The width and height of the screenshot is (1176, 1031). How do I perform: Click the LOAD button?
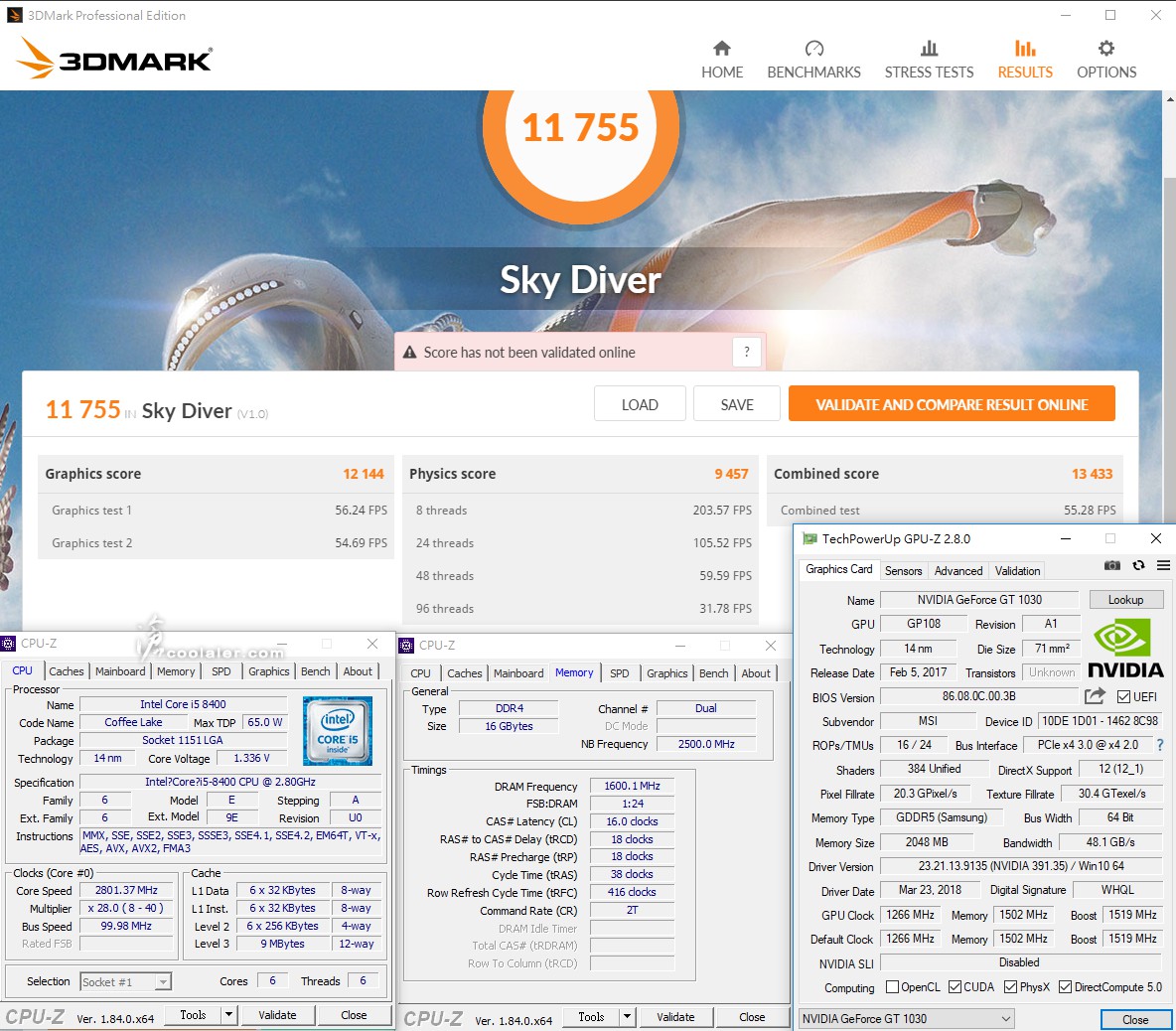pyautogui.click(x=640, y=404)
